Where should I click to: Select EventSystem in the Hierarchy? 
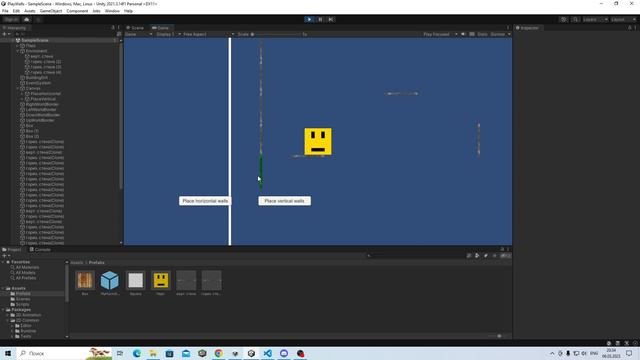pos(38,83)
